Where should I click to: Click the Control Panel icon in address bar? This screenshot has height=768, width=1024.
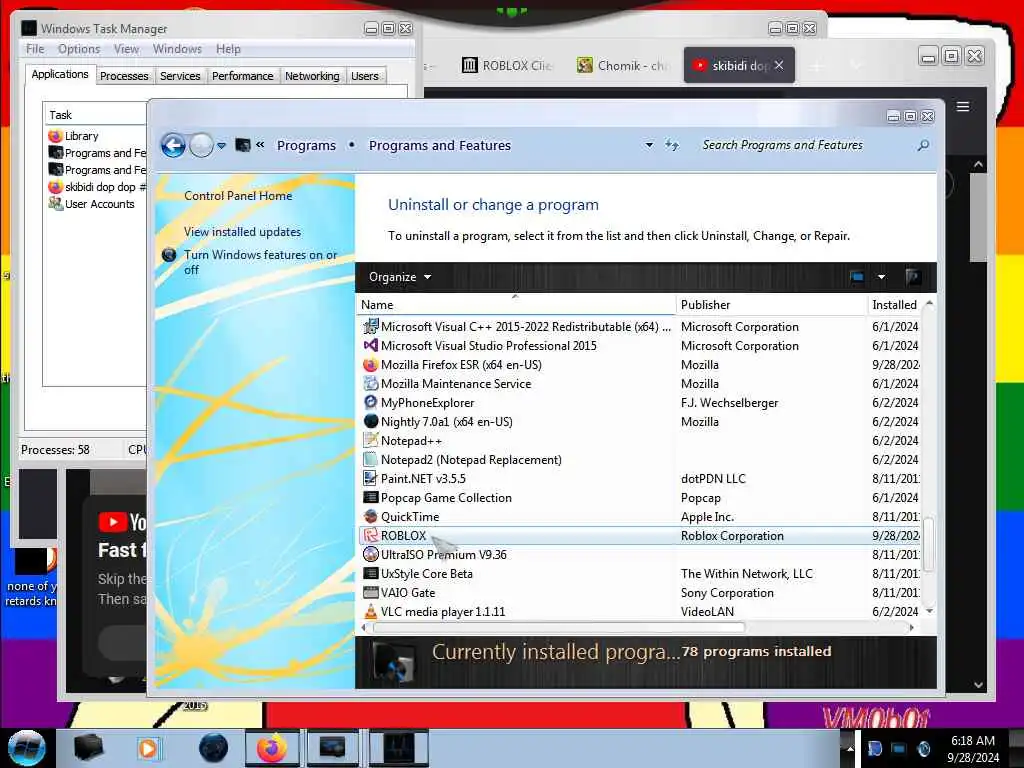point(243,145)
